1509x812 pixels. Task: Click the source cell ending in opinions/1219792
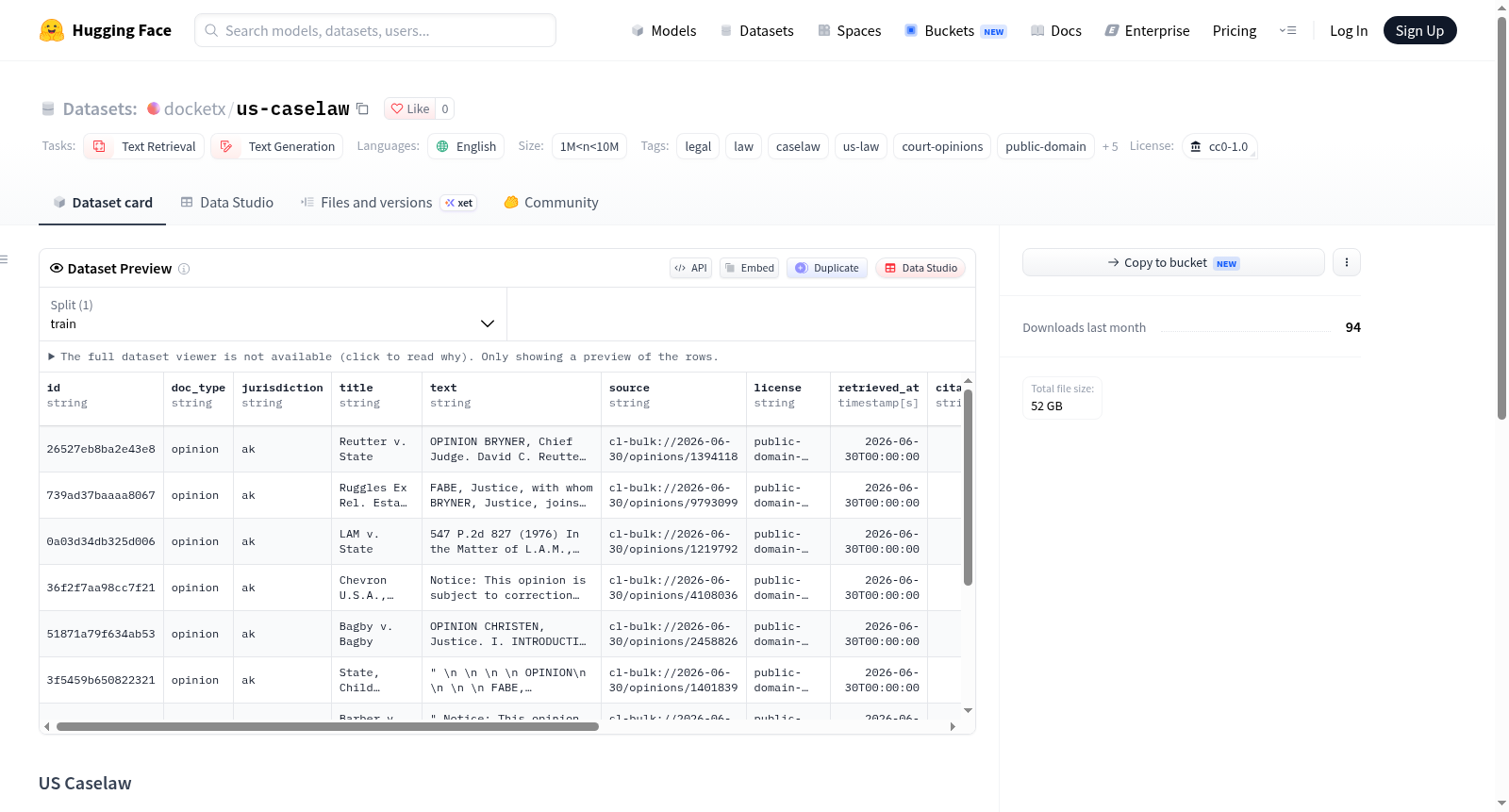coord(673,541)
